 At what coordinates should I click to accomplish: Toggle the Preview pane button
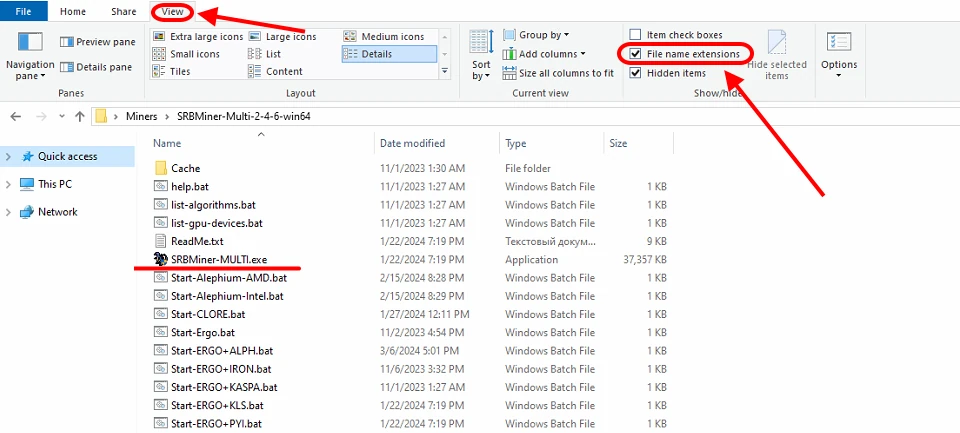98,42
